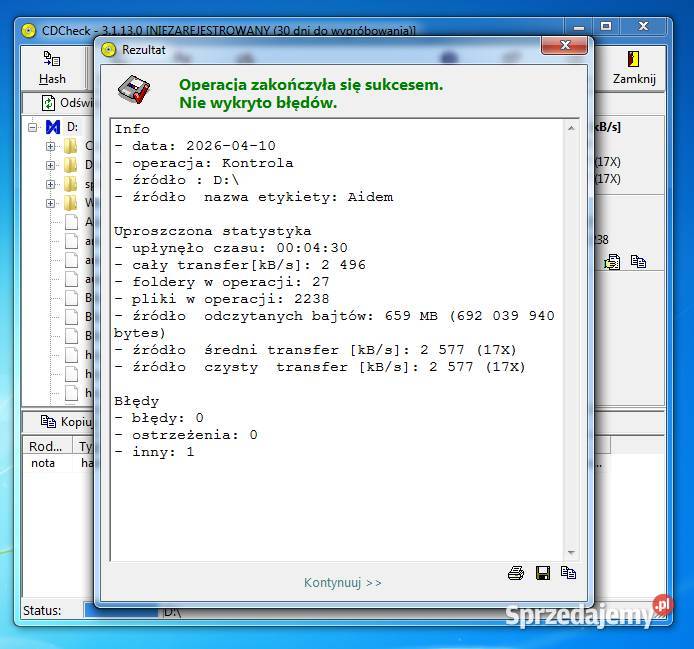
Task: Click the copy icon in the right panel
Action: [638, 262]
